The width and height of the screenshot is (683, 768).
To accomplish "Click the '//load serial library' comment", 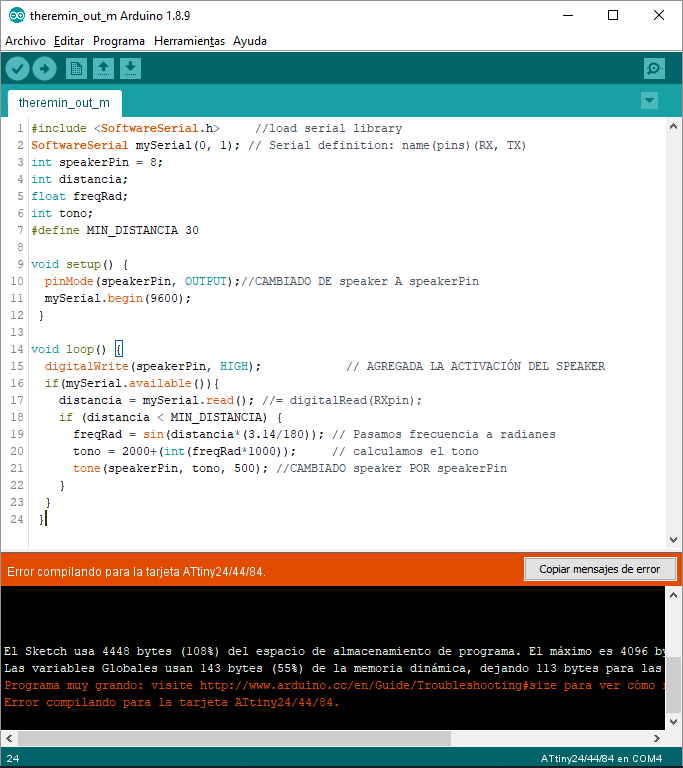I will pos(328,128).
